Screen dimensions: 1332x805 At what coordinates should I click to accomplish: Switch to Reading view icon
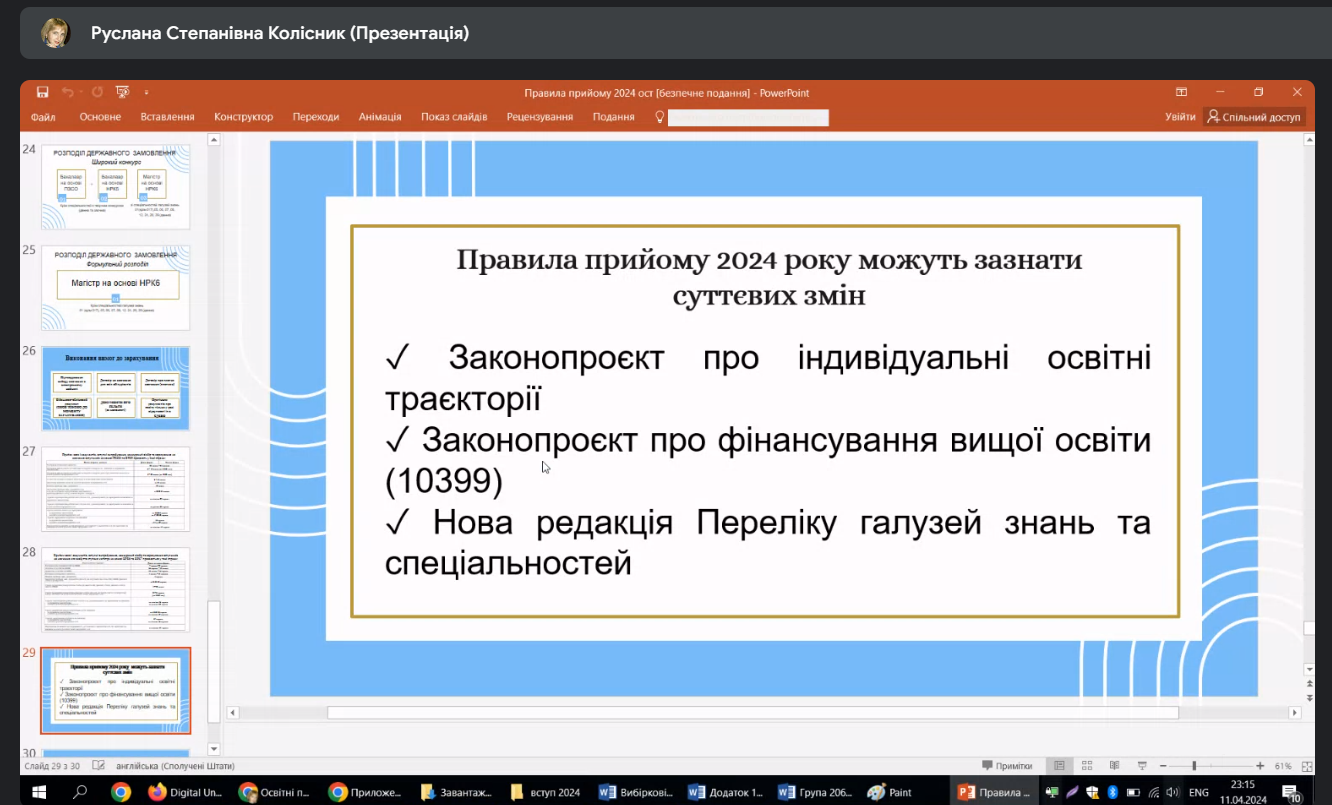point(1115,766)
